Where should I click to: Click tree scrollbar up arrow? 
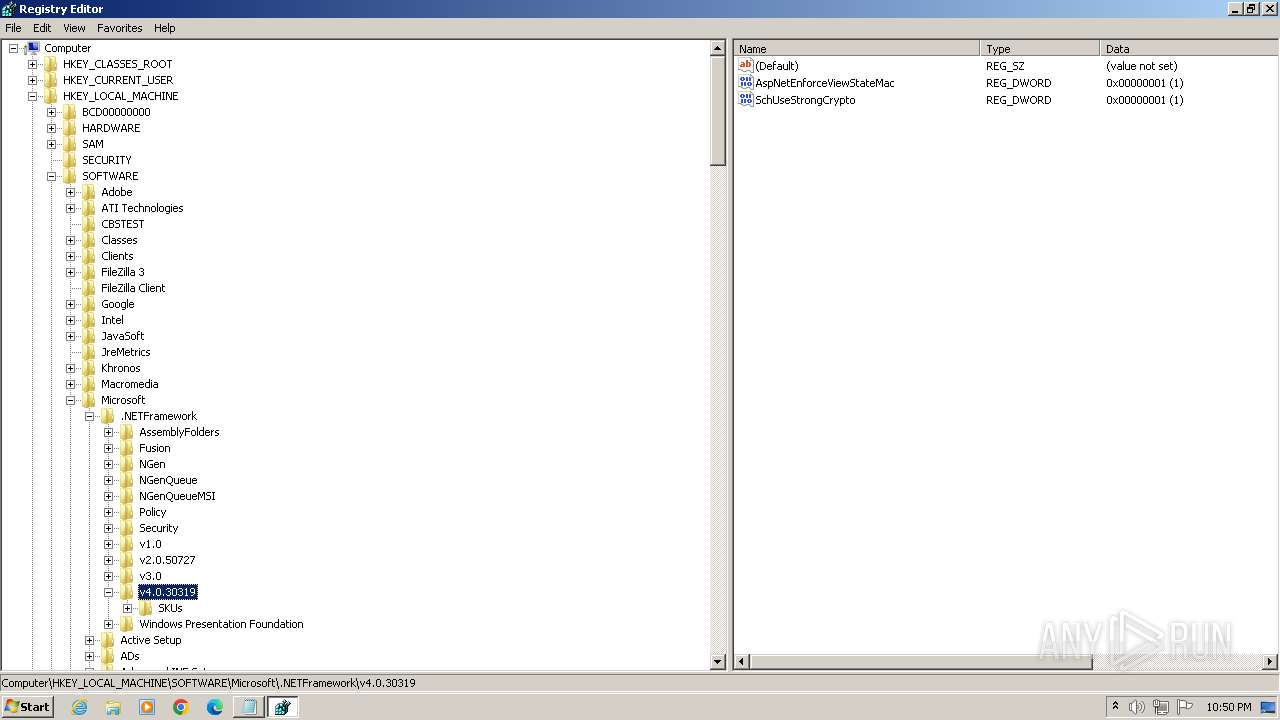(x=717, y=48)
